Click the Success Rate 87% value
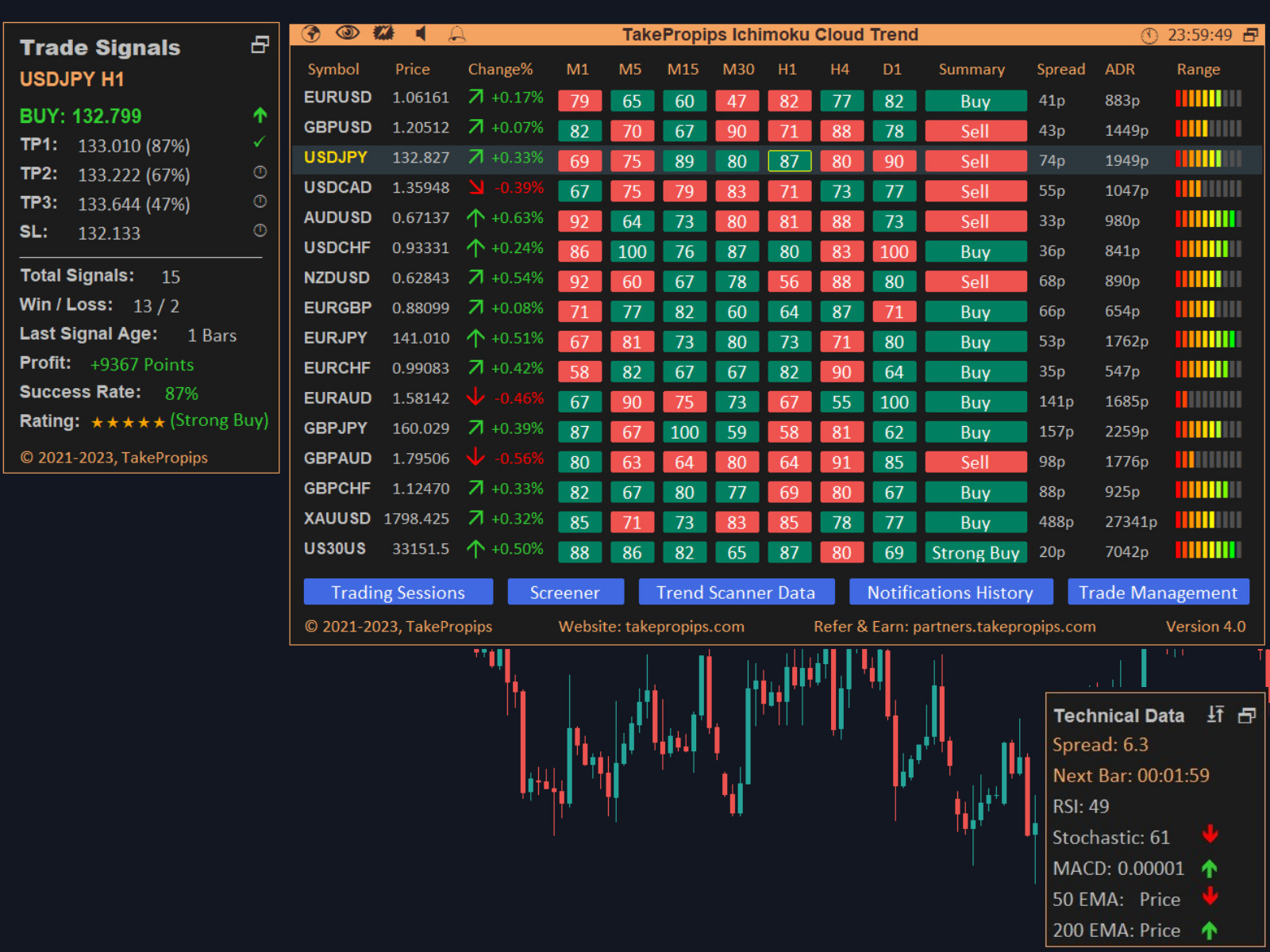Viewport: 1270px width, 952px height. coord(182,393)
